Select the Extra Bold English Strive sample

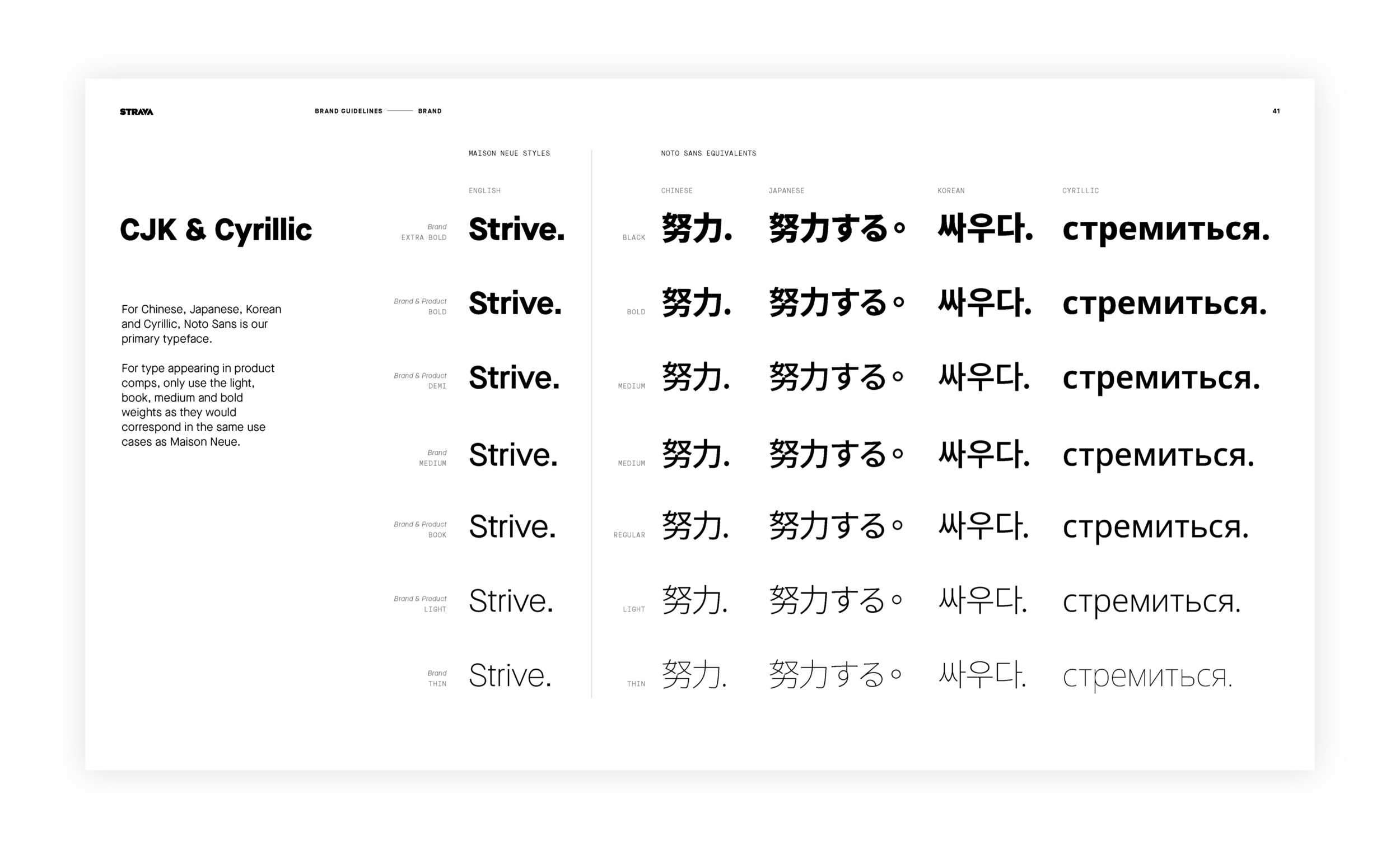click(516, 229)
